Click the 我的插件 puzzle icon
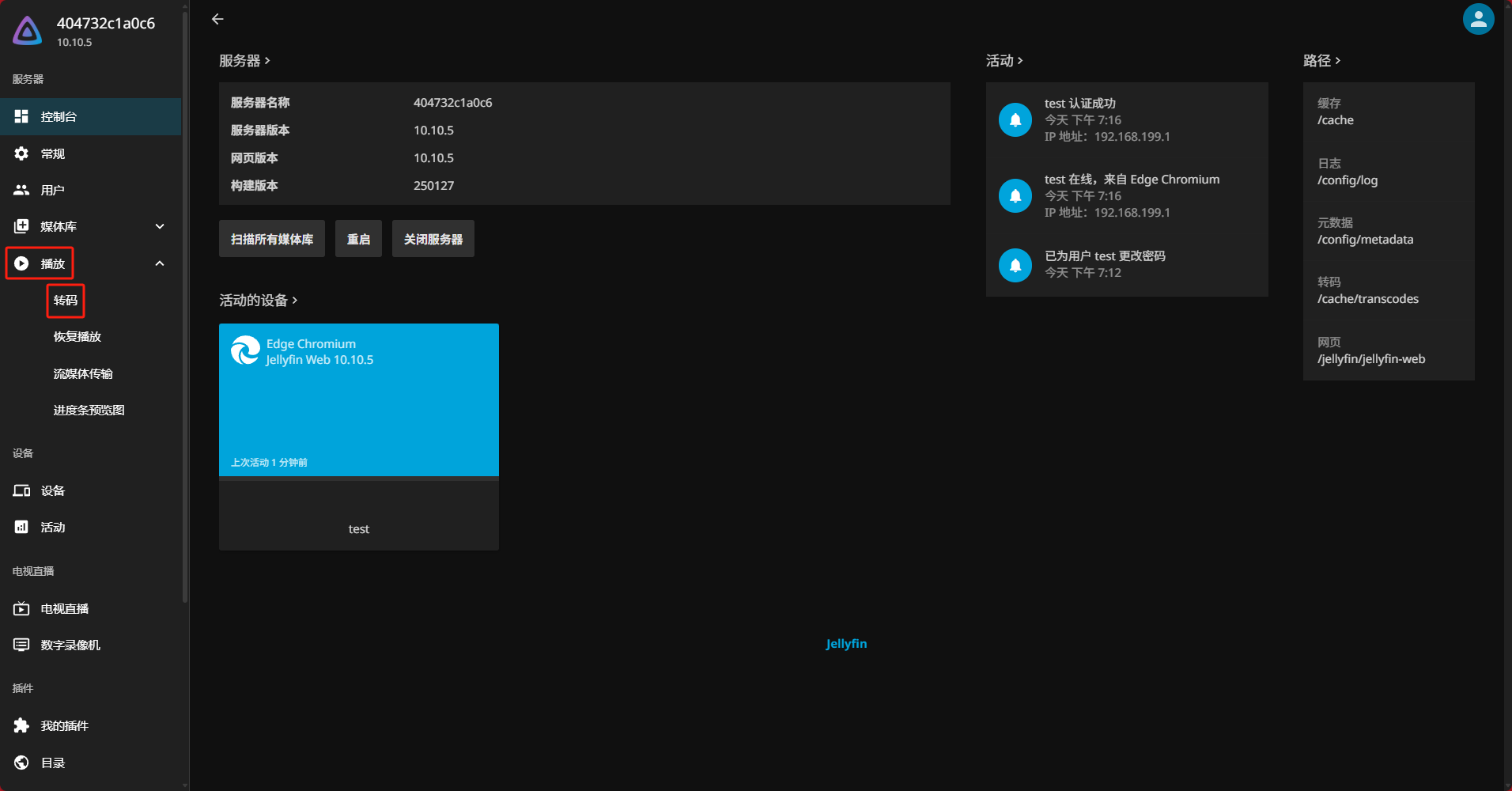 21,725
